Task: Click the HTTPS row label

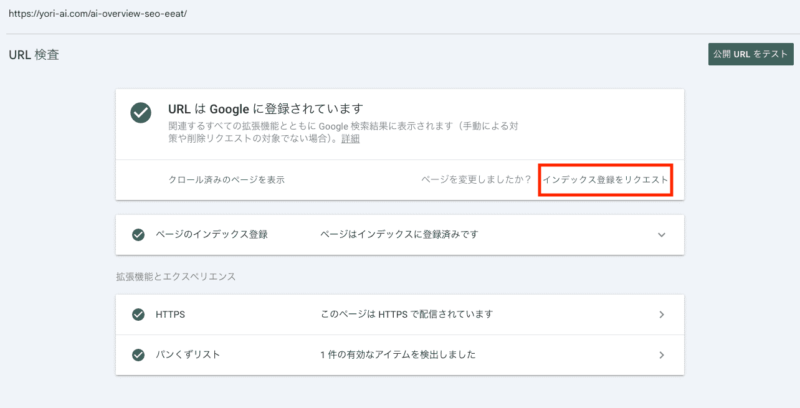Action: 170,315
